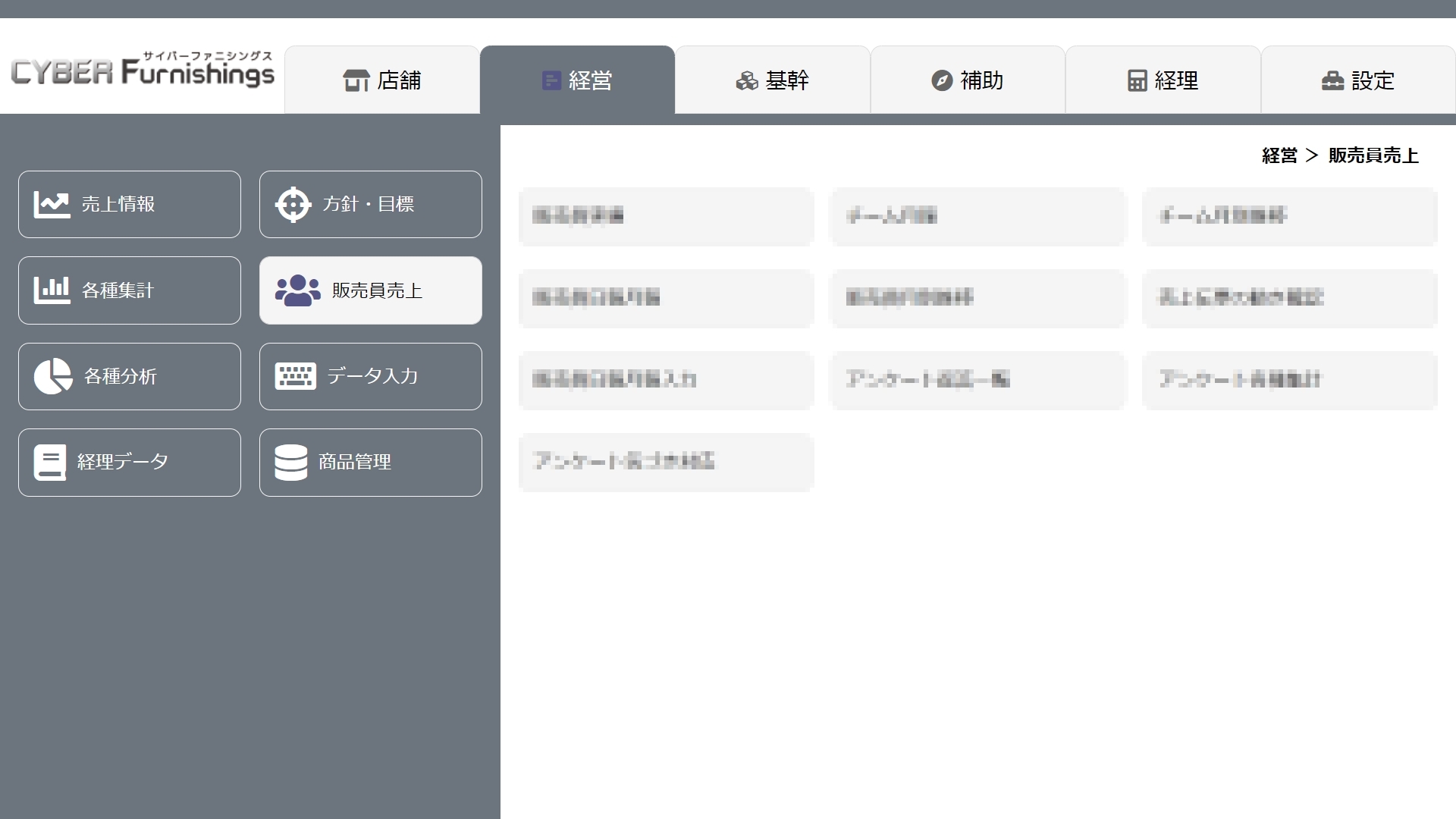Select the 経営 tab
The height and width of the screenshot is (819, 1456).
[x=577, y=80]
